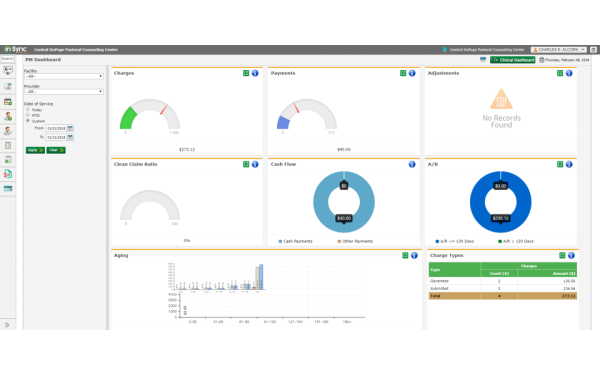Show info for the Charge Types widget
This screenshot has height=375, width=600.
[x=571, y=255]
